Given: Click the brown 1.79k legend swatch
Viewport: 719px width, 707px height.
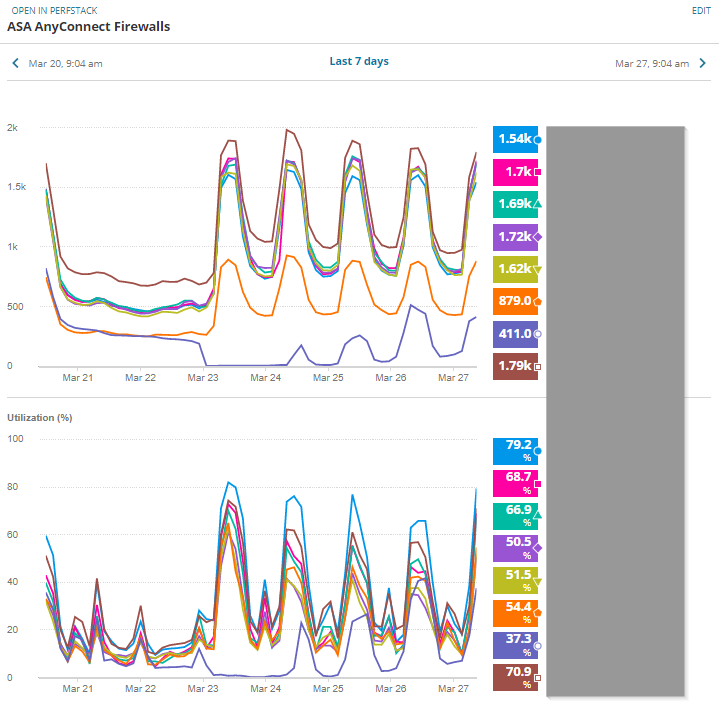Looking at the screenshot, I should tap(515, 366).
